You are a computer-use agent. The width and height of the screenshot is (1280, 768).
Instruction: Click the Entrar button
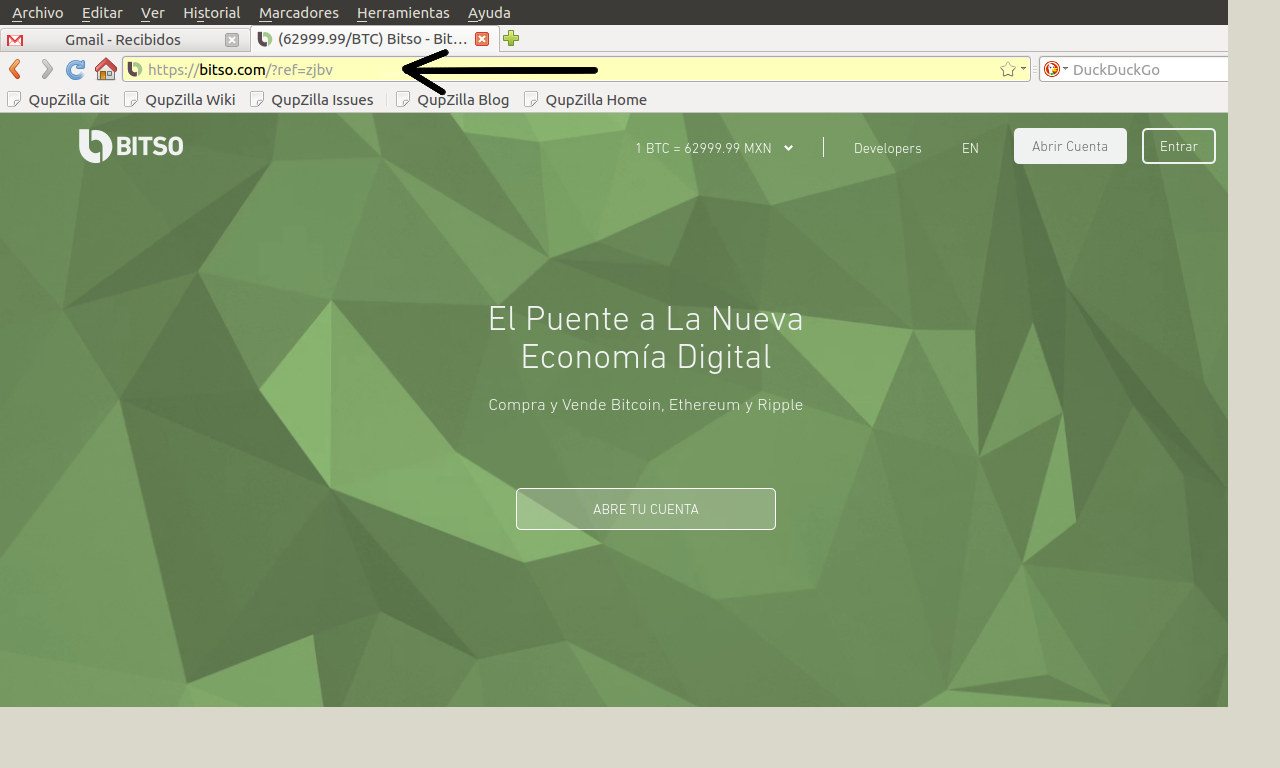coord(1179,146)
